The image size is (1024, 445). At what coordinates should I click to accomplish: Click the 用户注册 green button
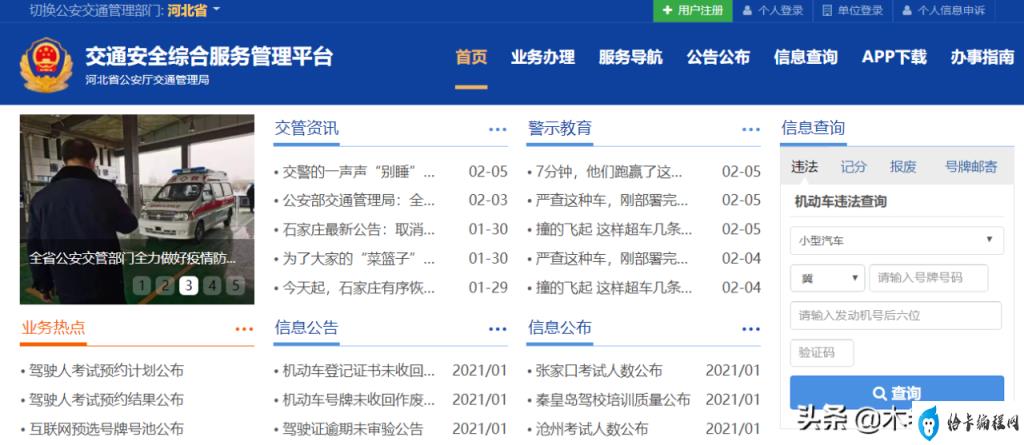692,10
